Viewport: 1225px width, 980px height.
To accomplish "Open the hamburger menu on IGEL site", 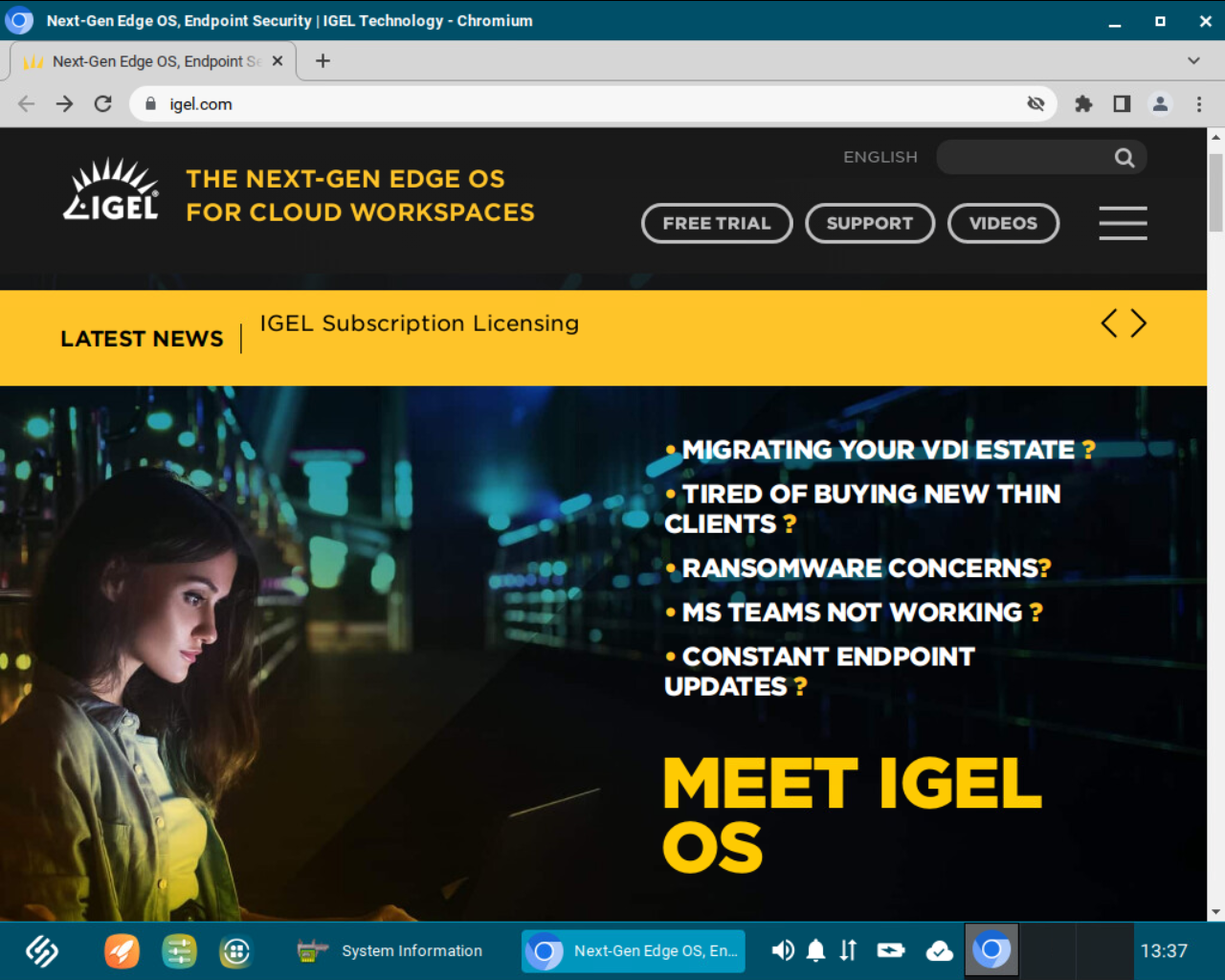I will click(x=1123, y=223).
